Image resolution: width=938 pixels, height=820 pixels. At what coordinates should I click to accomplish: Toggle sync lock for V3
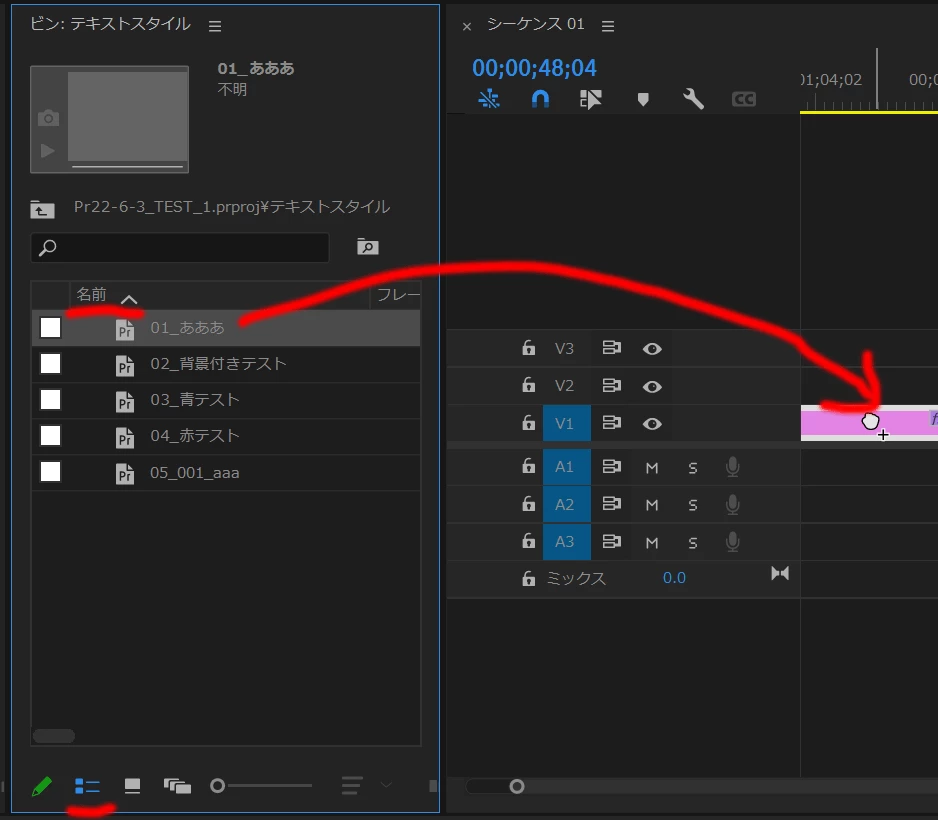tap(611, 347)
